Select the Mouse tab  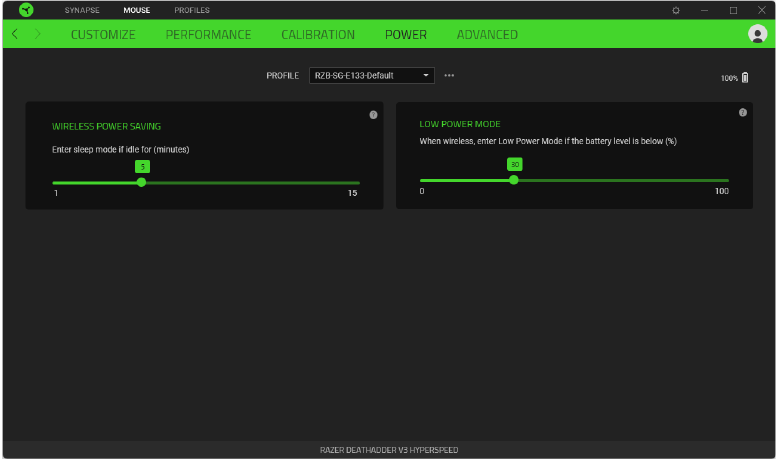click(x=137, y=10)
